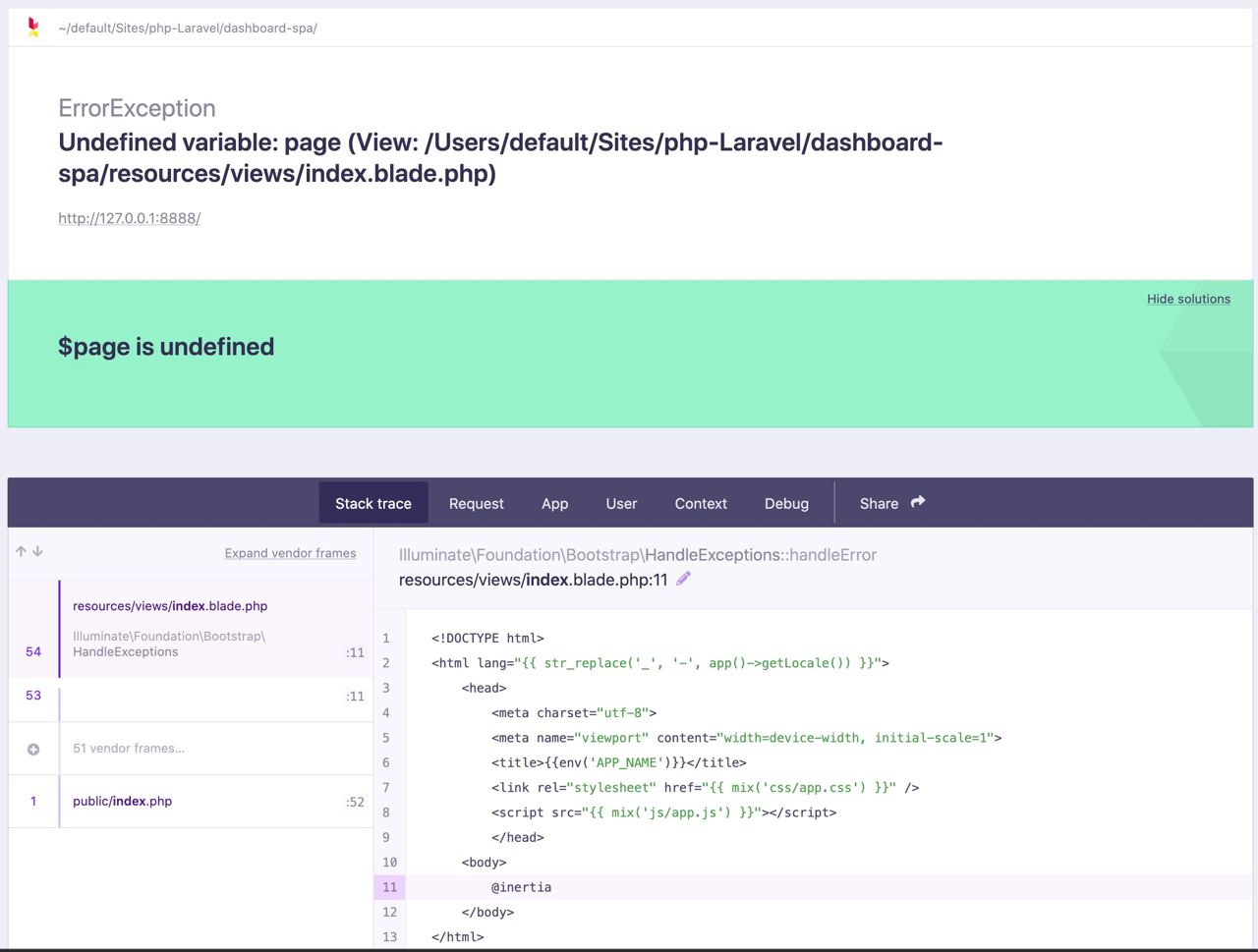Click the Share arrow icon

tap(918, 502)
